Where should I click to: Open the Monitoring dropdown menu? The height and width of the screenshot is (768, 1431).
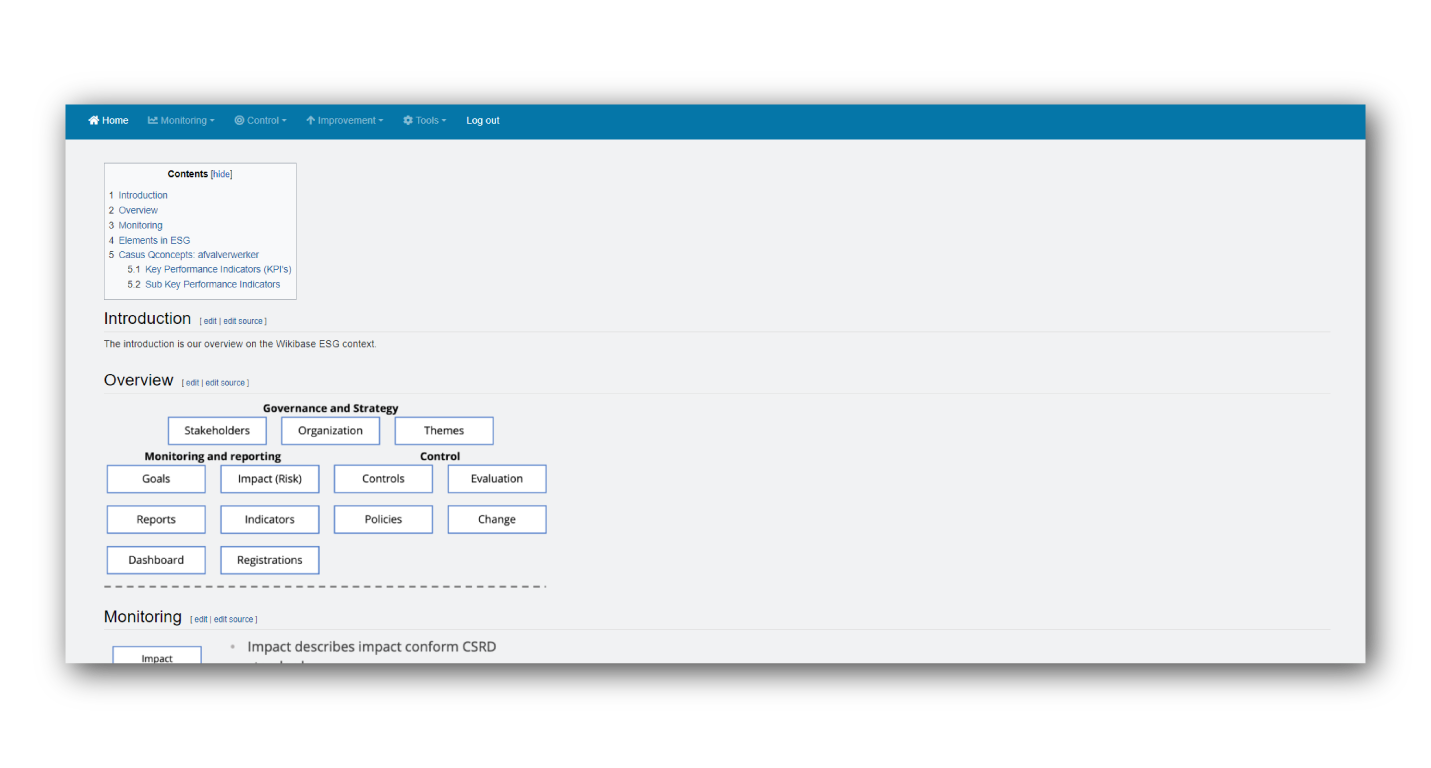181,120
